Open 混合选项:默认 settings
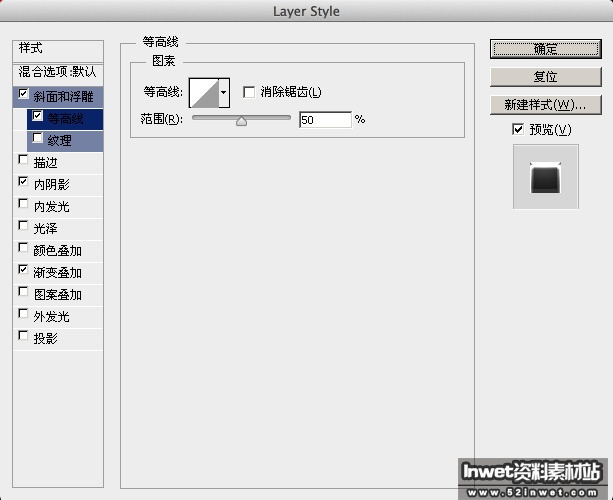Image resolution: width=613 pixels, height=500 pixels. pos(58,73)
